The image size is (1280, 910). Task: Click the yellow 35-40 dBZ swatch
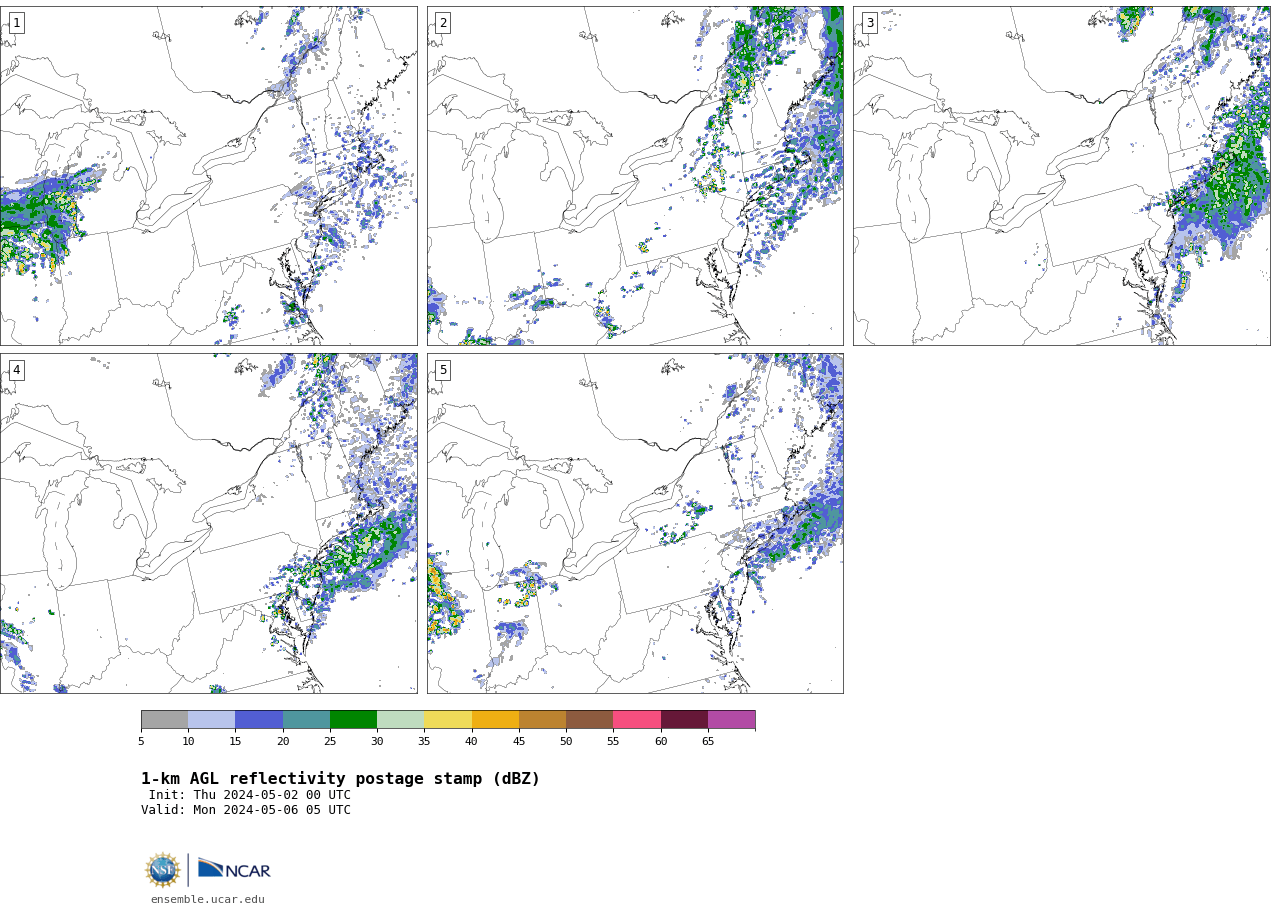click(x=448, y=720)
